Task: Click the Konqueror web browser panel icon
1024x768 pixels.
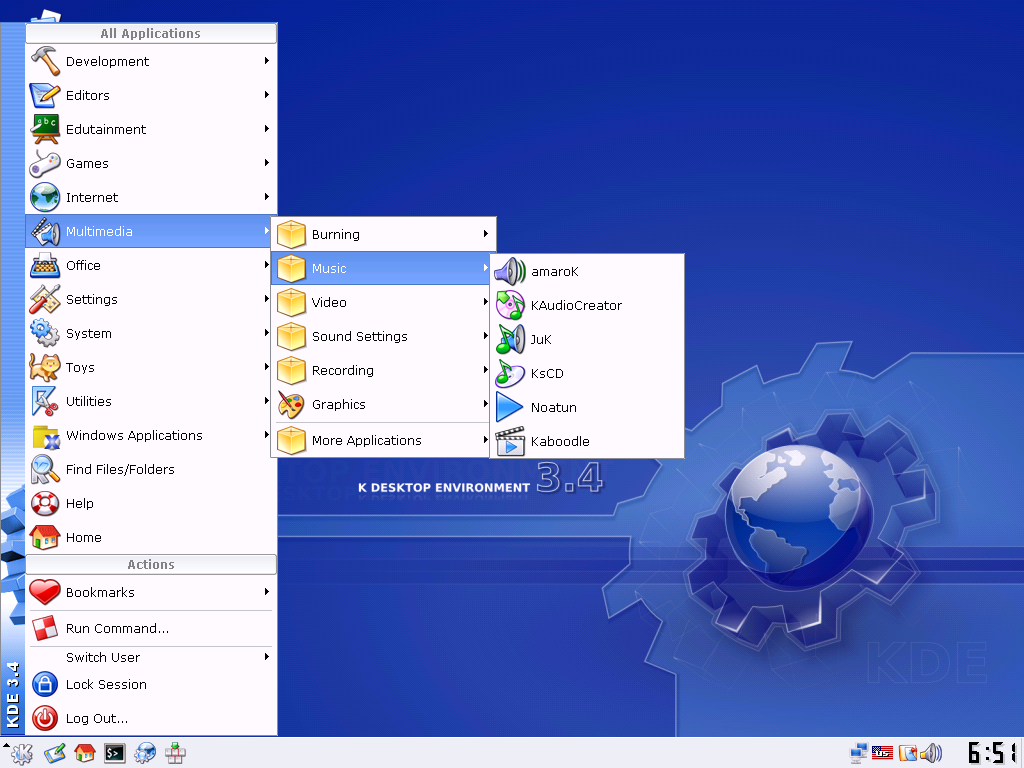Action: click(145, 754)
